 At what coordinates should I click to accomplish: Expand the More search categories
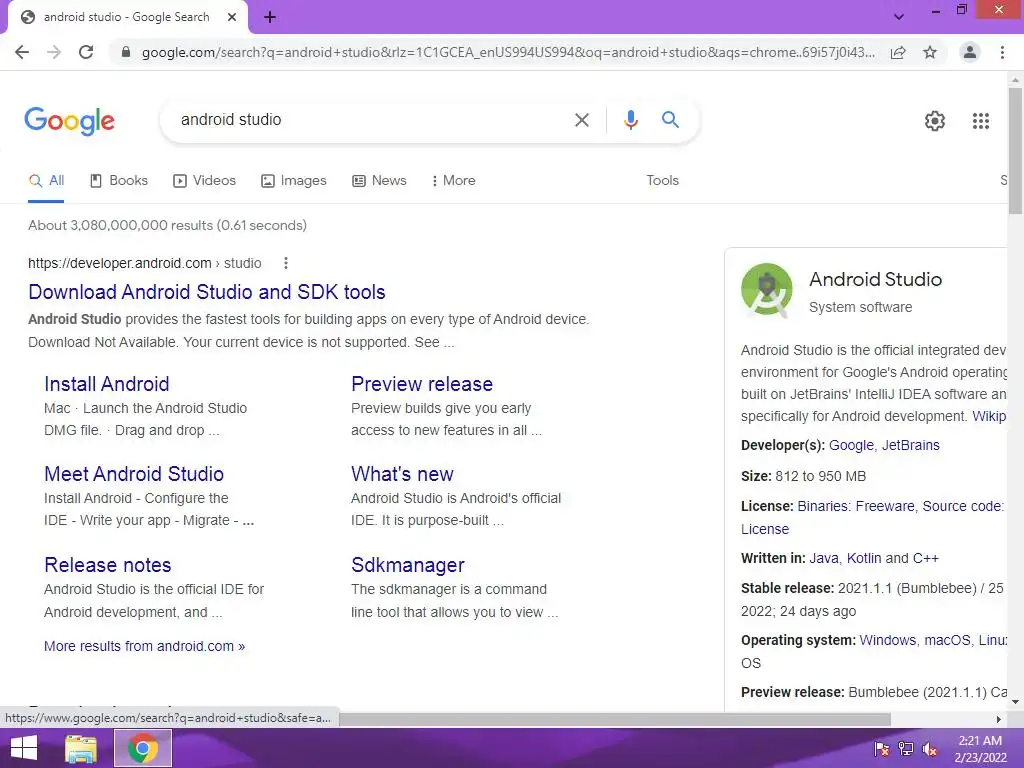pos(453,181)
